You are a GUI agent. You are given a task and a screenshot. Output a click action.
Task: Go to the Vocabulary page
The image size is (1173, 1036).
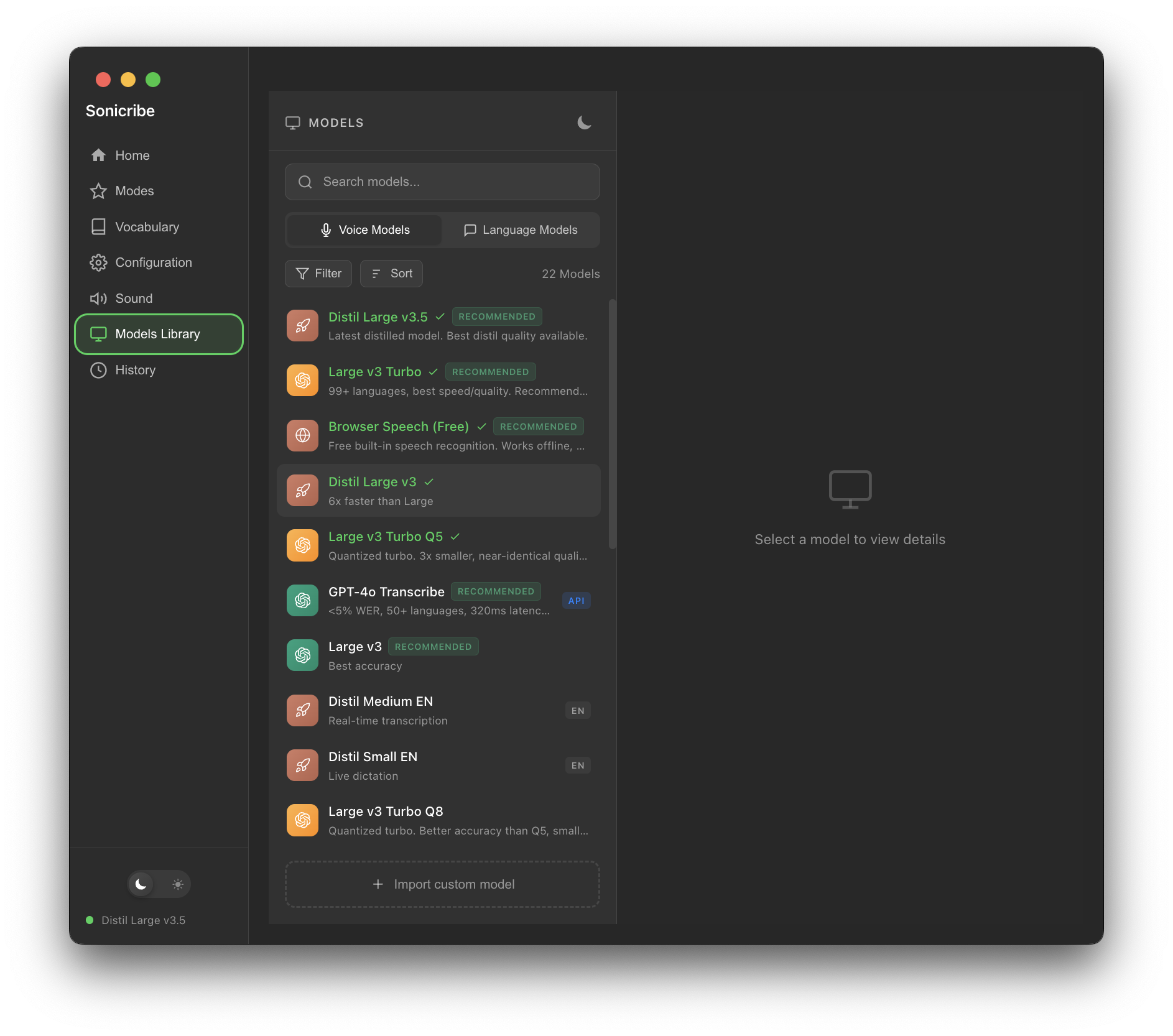(159, 227)
